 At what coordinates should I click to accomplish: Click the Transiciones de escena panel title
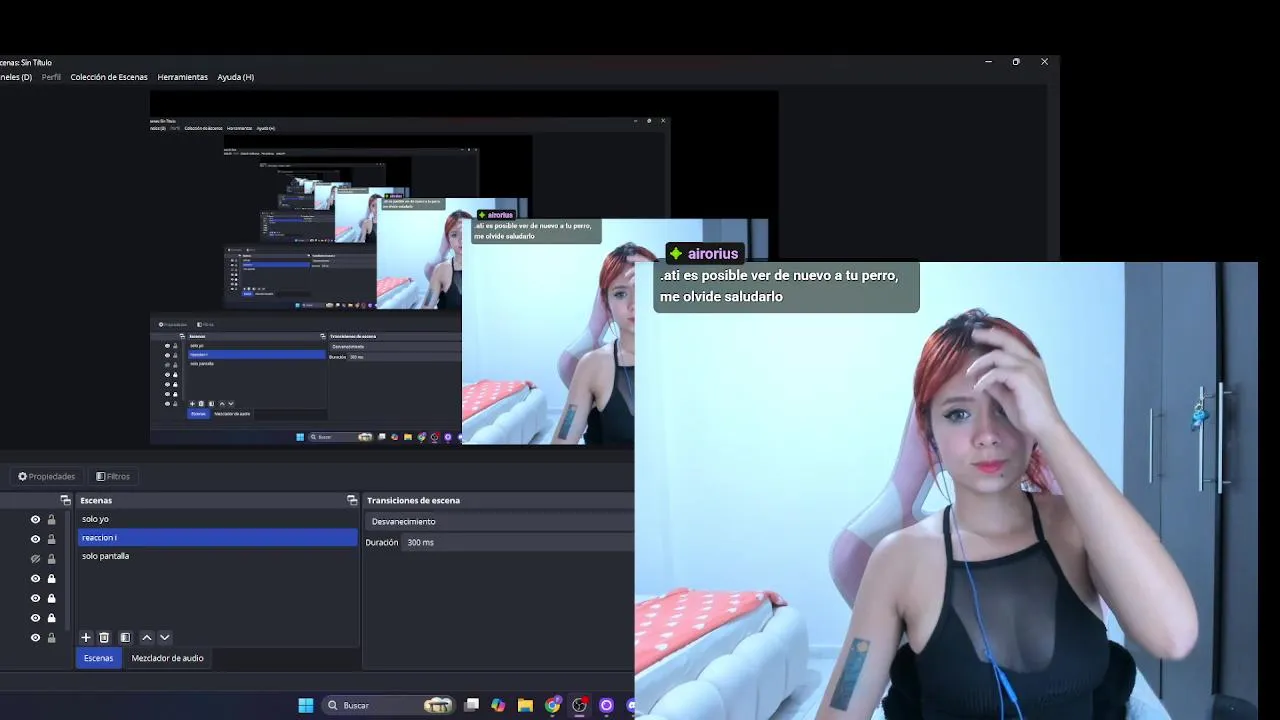[413, 500]
